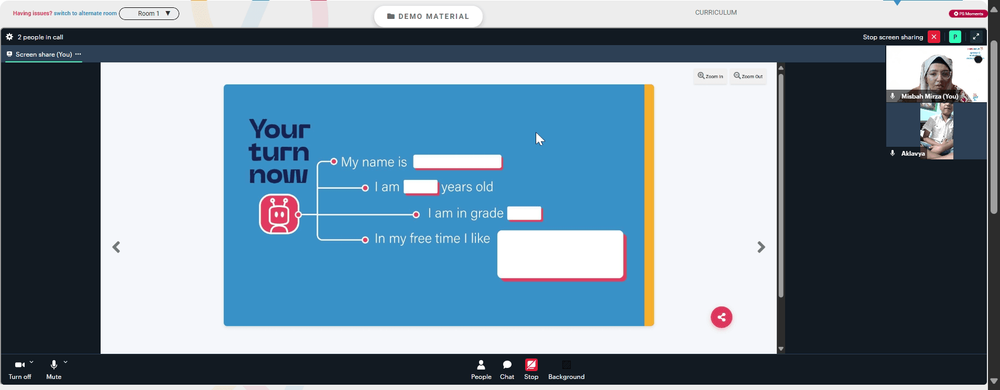Click Aklavya video thumbnail

936,131
